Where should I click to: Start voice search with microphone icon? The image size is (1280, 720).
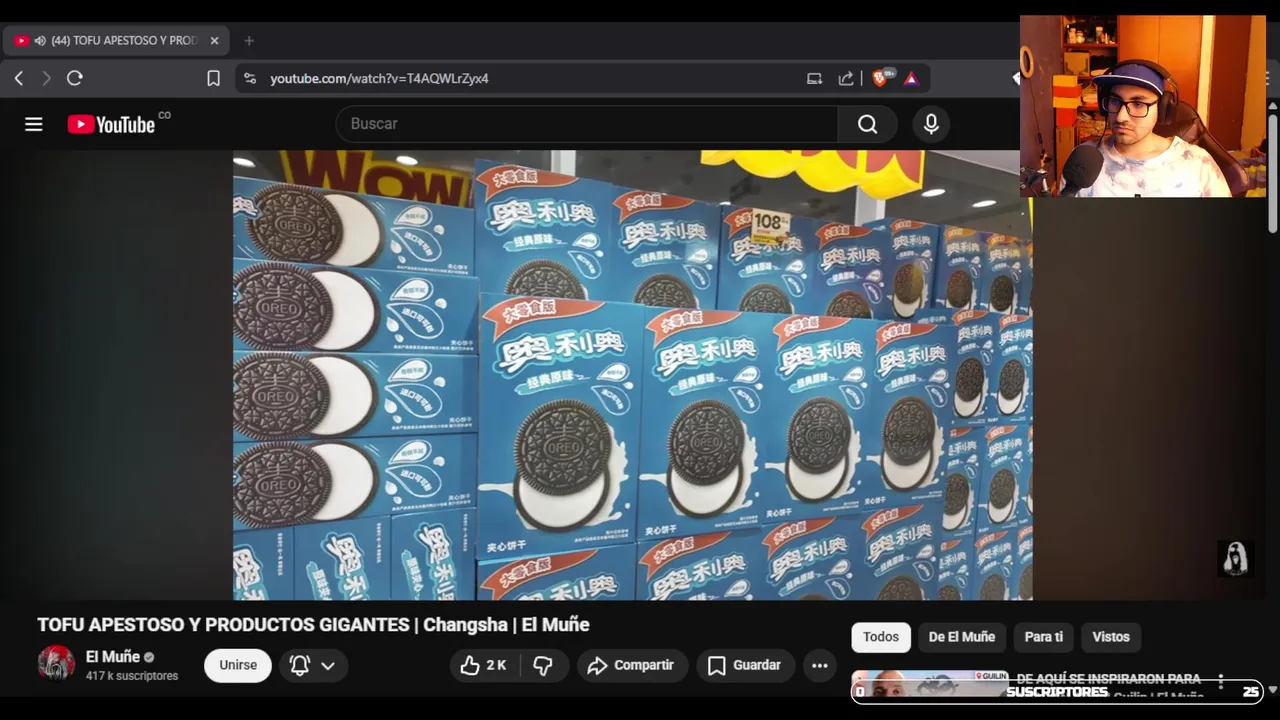[931, 124]
